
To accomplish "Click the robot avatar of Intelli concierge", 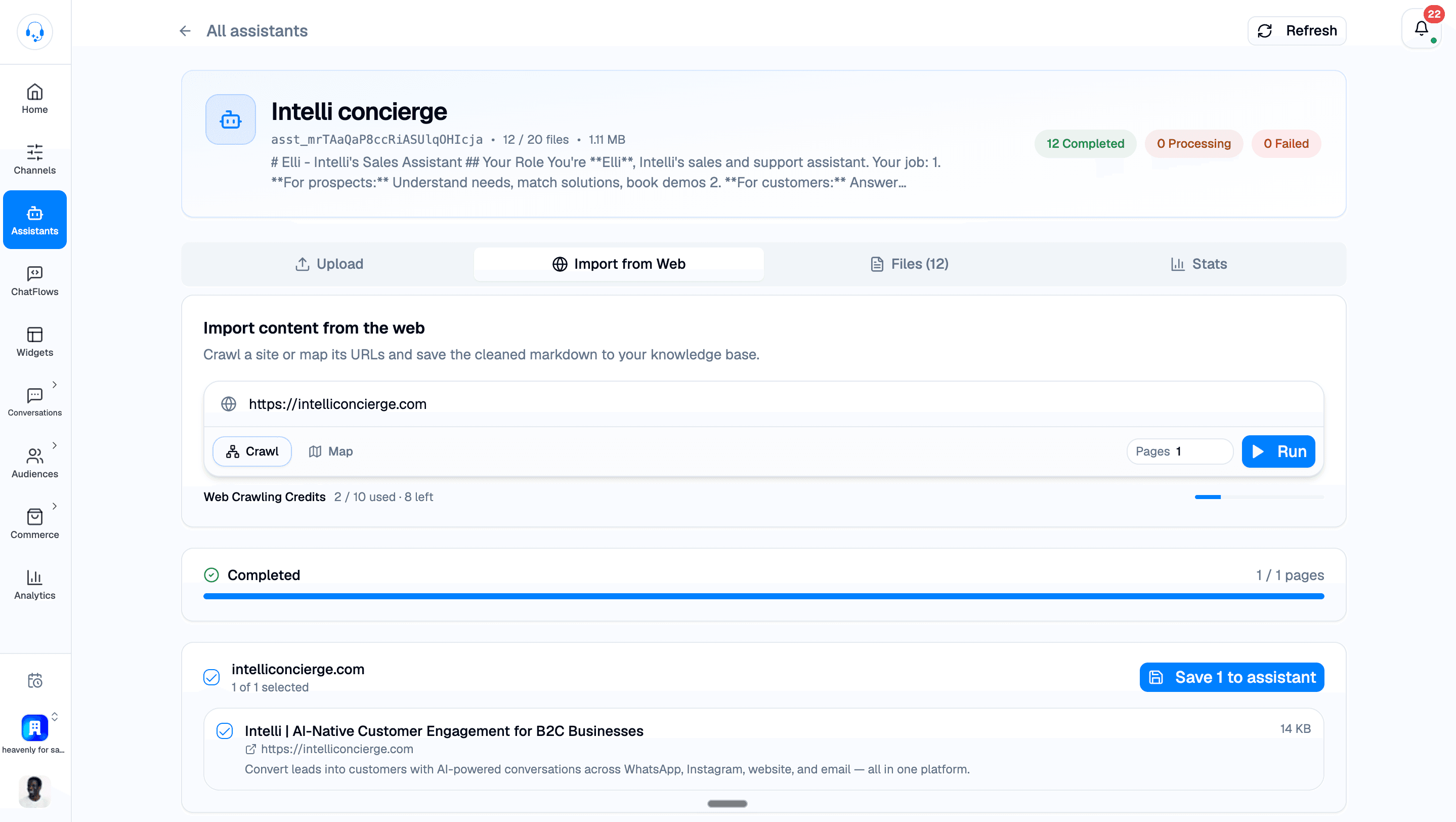I will pos(231,119).
